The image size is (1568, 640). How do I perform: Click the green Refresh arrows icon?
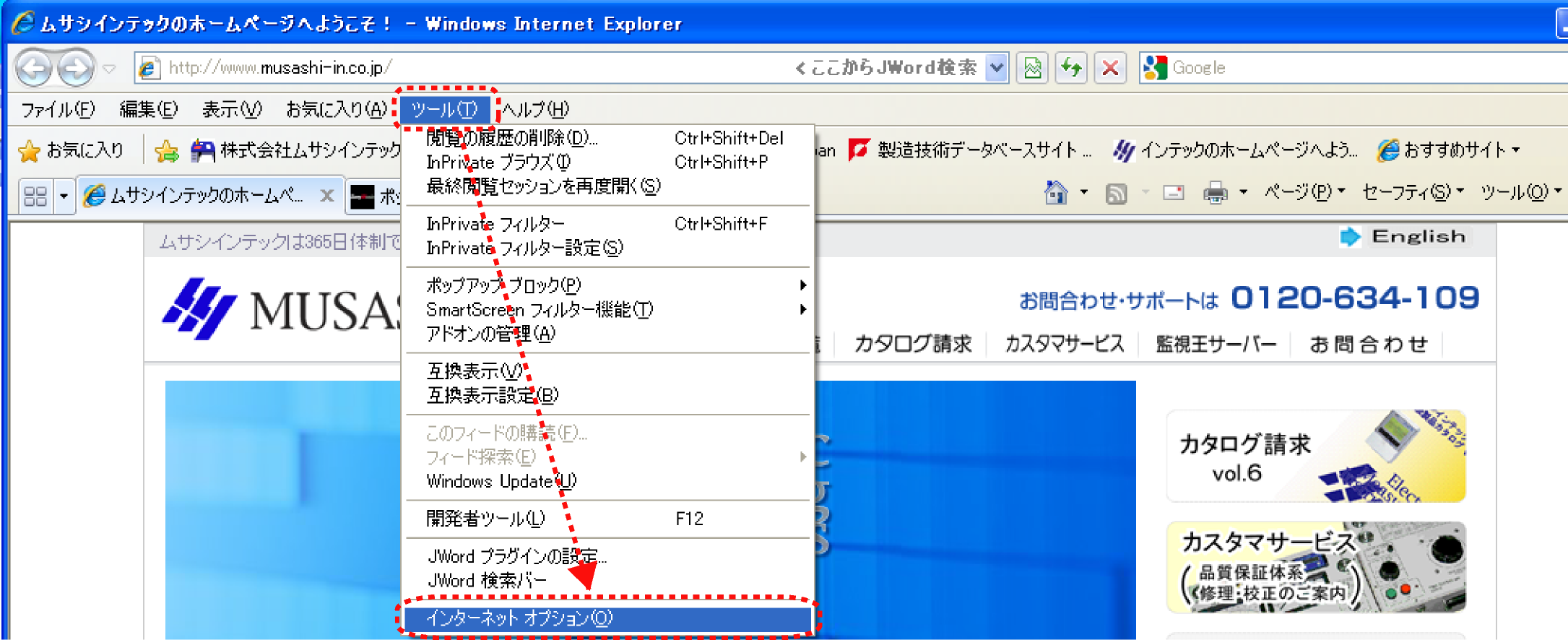1071,68
